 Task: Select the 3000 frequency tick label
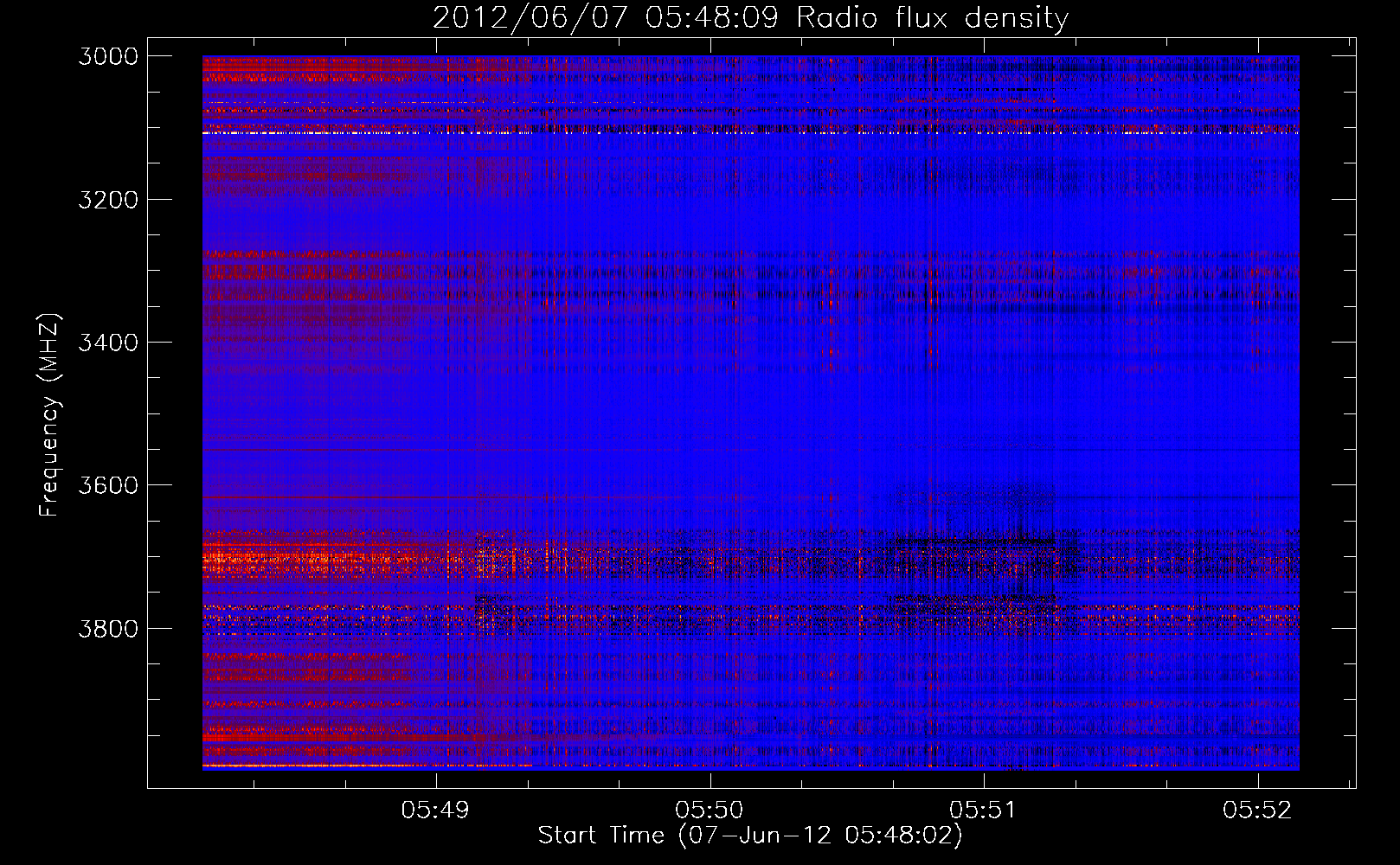[108, 56]
